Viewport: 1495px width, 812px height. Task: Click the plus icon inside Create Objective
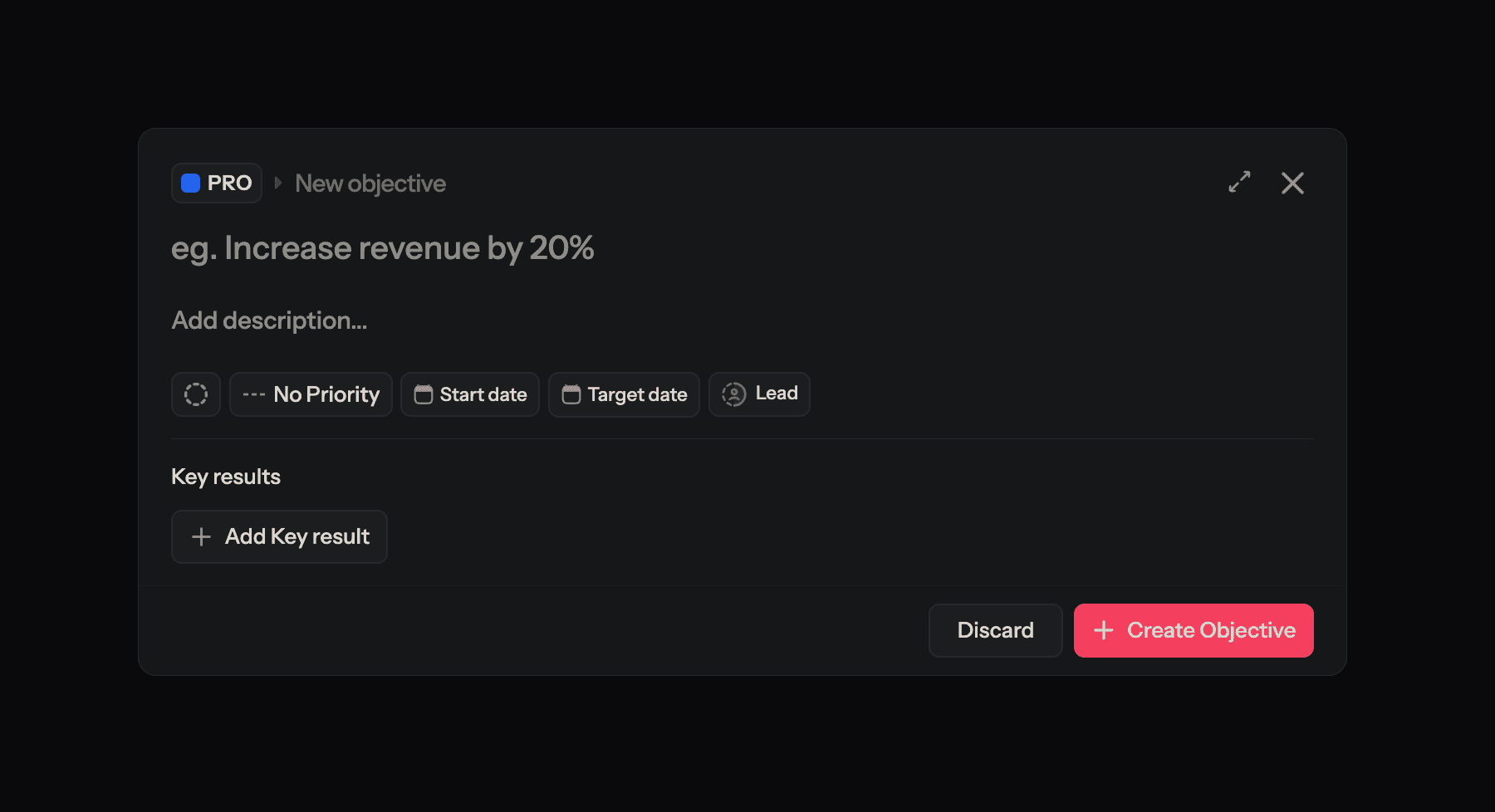[x=1104, y=630]
